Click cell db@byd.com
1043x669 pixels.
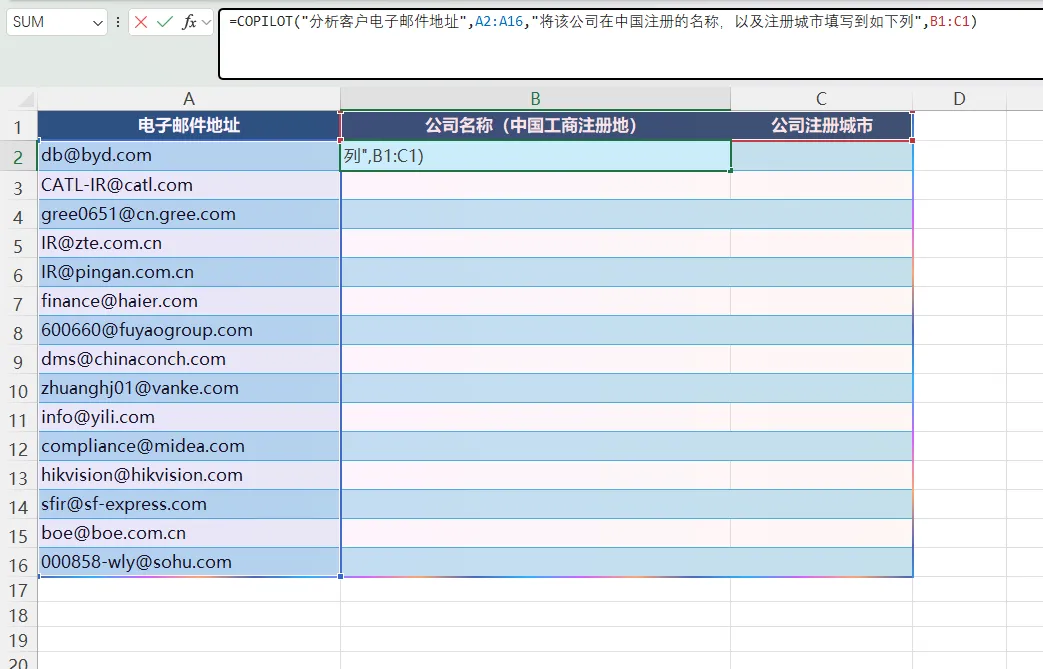pyautogui.click(x=189, y=156)
